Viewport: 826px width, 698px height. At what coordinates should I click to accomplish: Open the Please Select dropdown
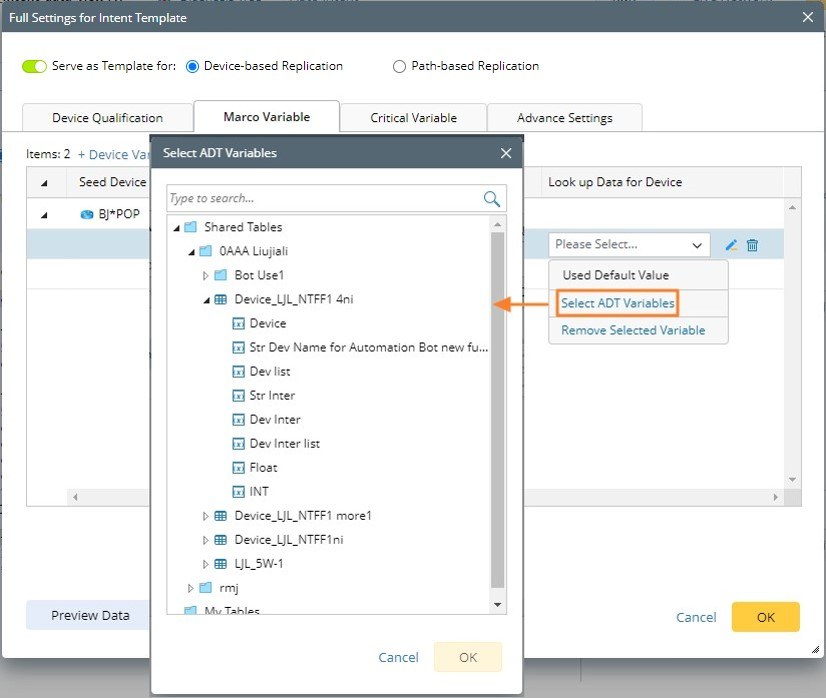[x=629, y=245]
